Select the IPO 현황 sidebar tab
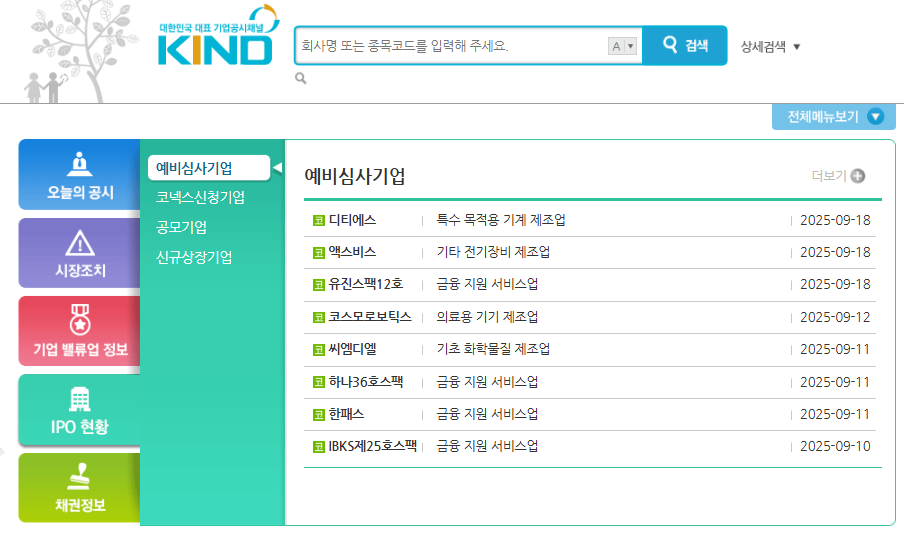904x535 pixels. point(80,409)
